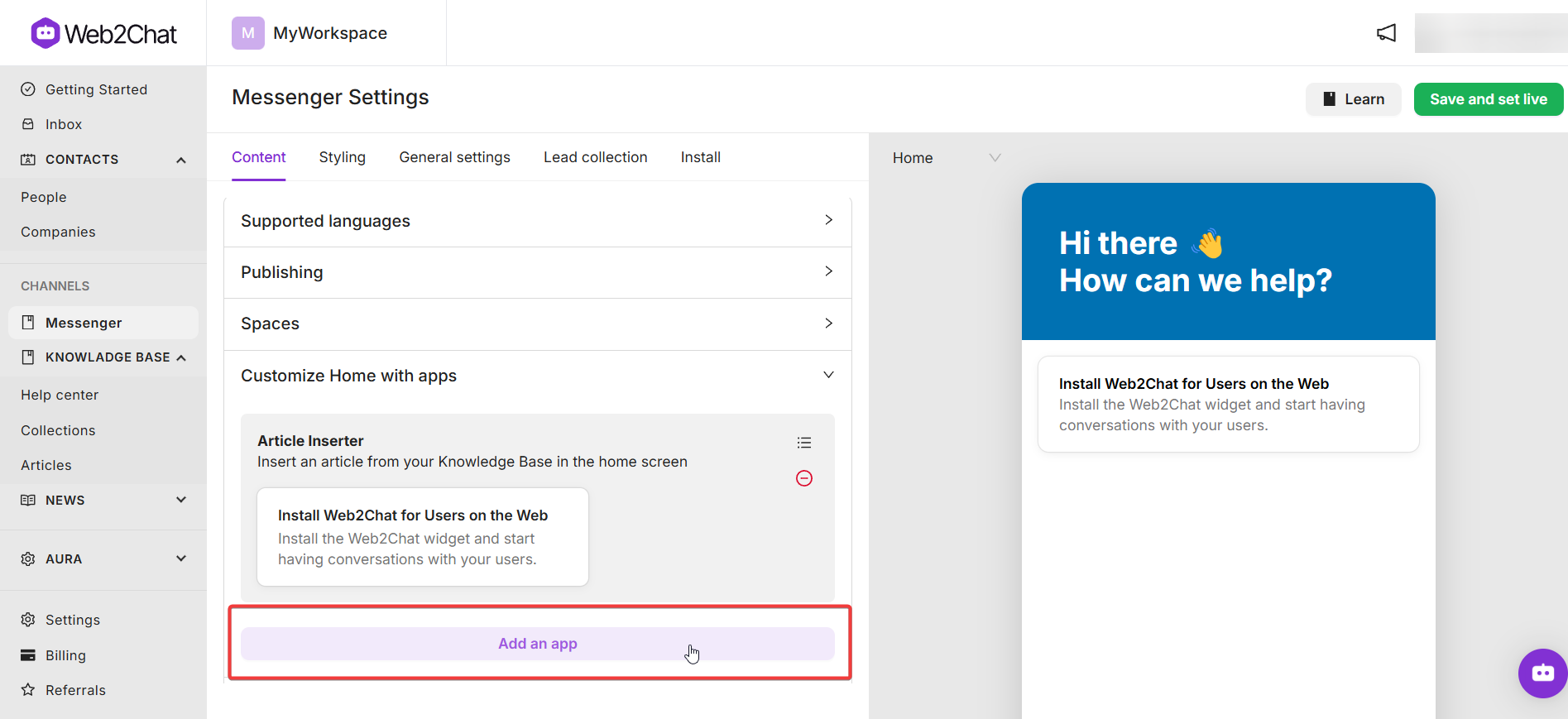Screen dimensions: 1568x719
Task: Remove the Article Inserter app with the red minus icon
Action: click(x=804, y=478)
